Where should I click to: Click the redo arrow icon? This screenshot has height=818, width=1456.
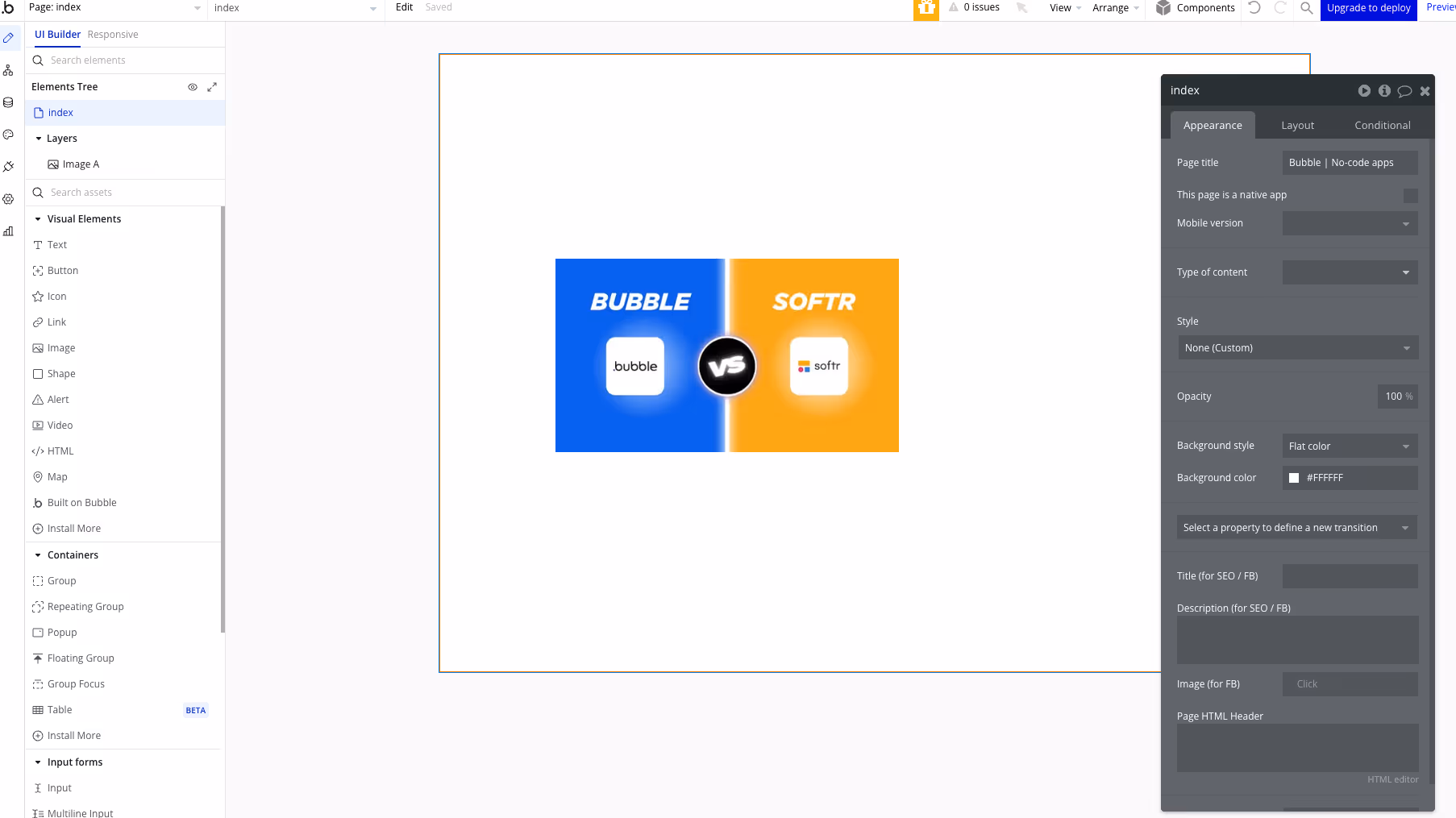(1280, 7)
